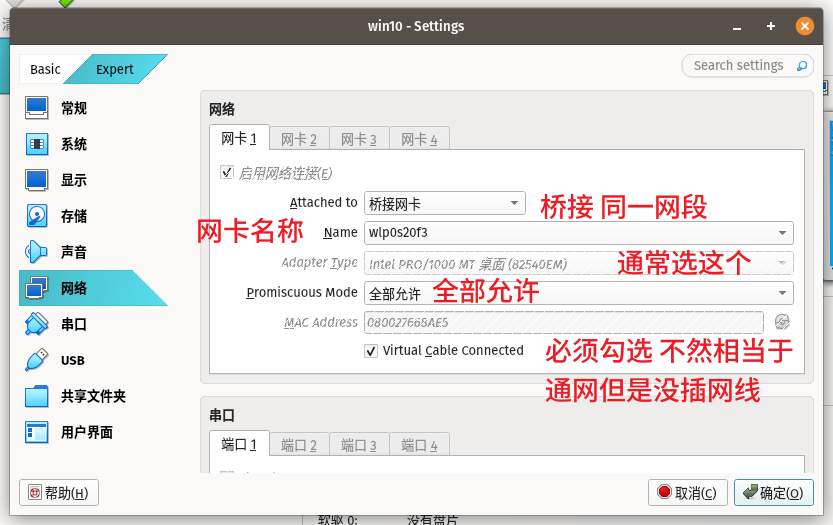This screenshot has width=833, height=525.
Task: Select the 串口 (Serial port) icon
Action: 37,324
